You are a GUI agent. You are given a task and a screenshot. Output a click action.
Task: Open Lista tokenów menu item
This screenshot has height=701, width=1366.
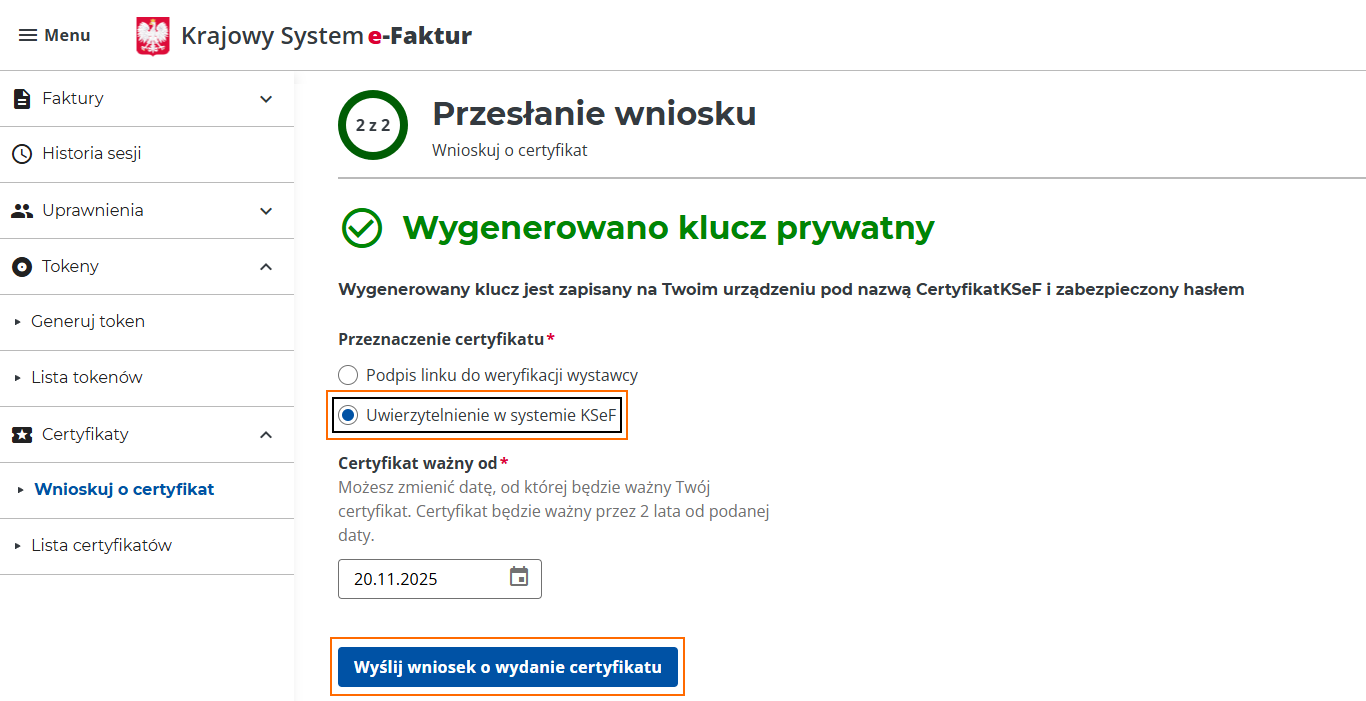tap(87, 378)
